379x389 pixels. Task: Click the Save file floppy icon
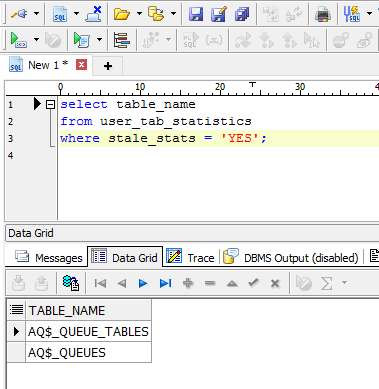[196, 14]
